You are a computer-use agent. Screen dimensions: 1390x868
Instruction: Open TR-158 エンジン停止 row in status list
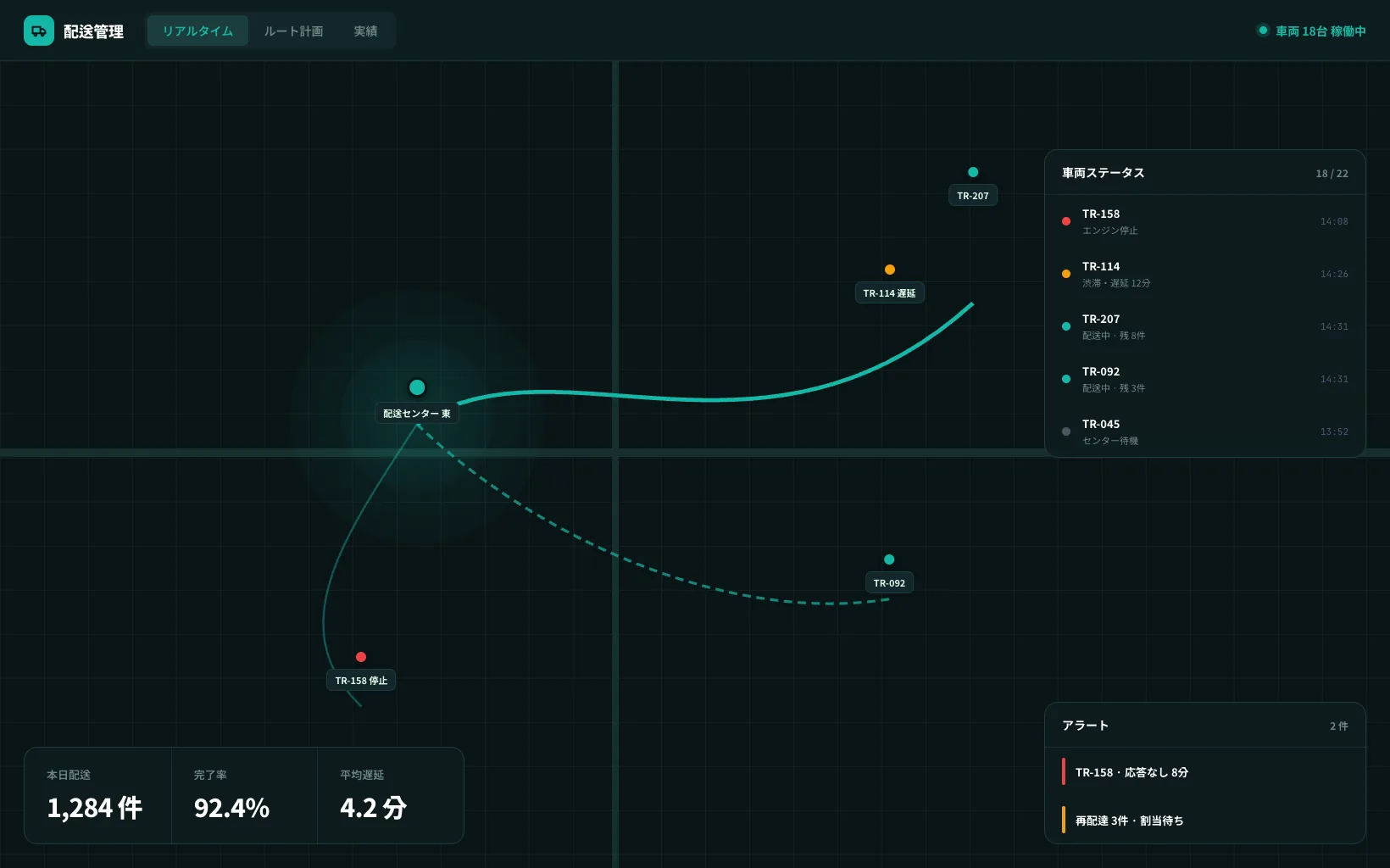[1205, 221]
